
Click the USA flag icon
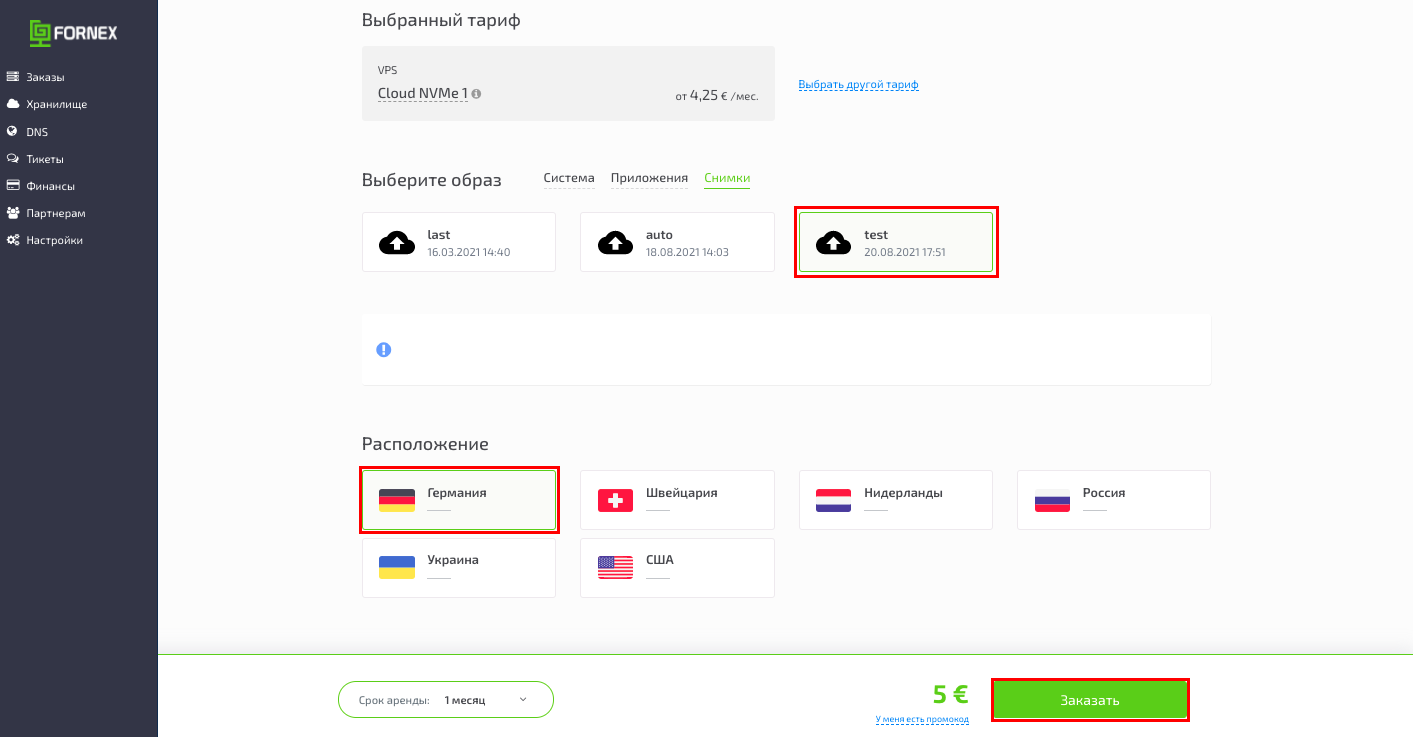coord(615,568)
